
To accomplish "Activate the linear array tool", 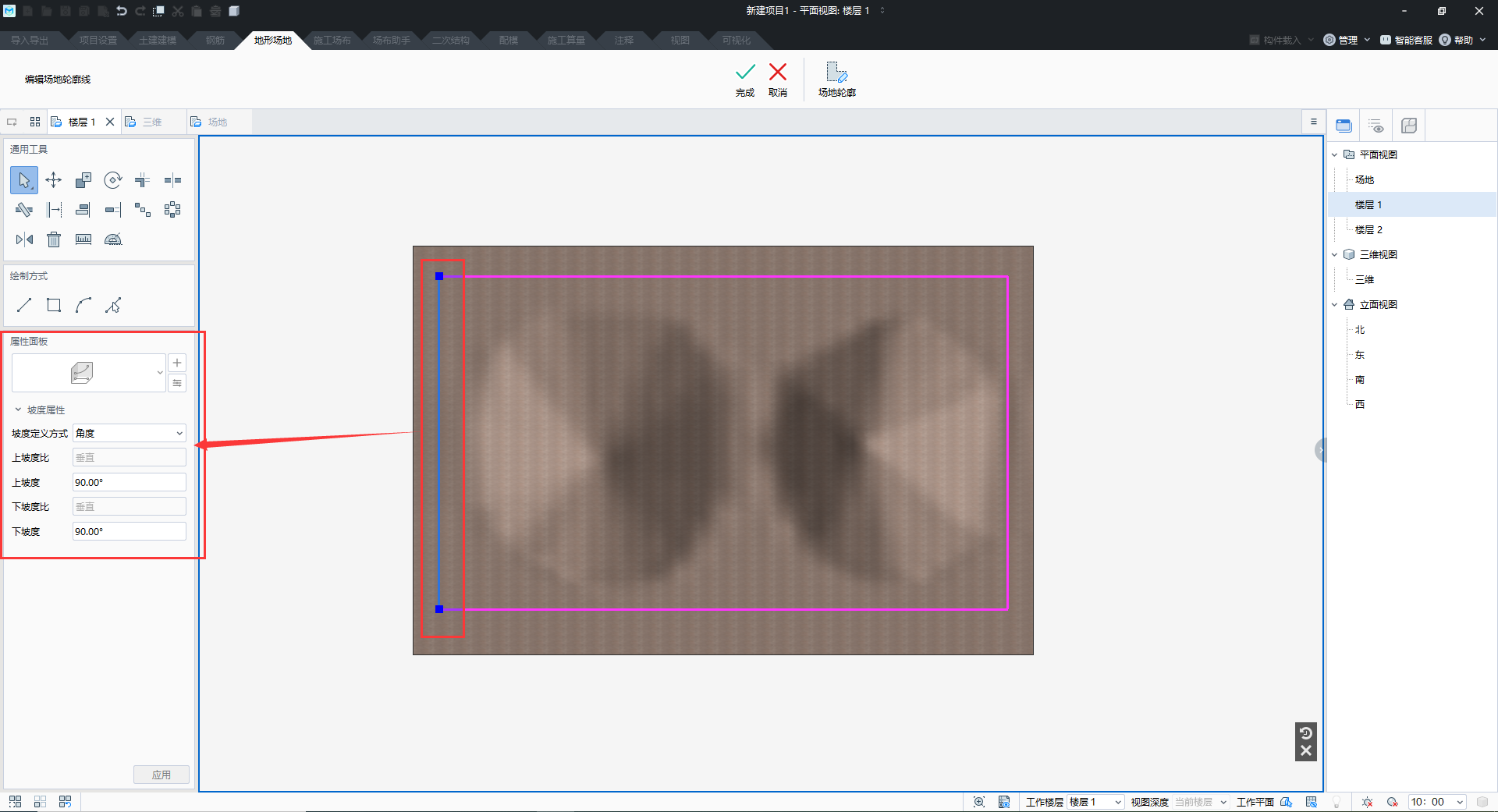I will (143, 210).
